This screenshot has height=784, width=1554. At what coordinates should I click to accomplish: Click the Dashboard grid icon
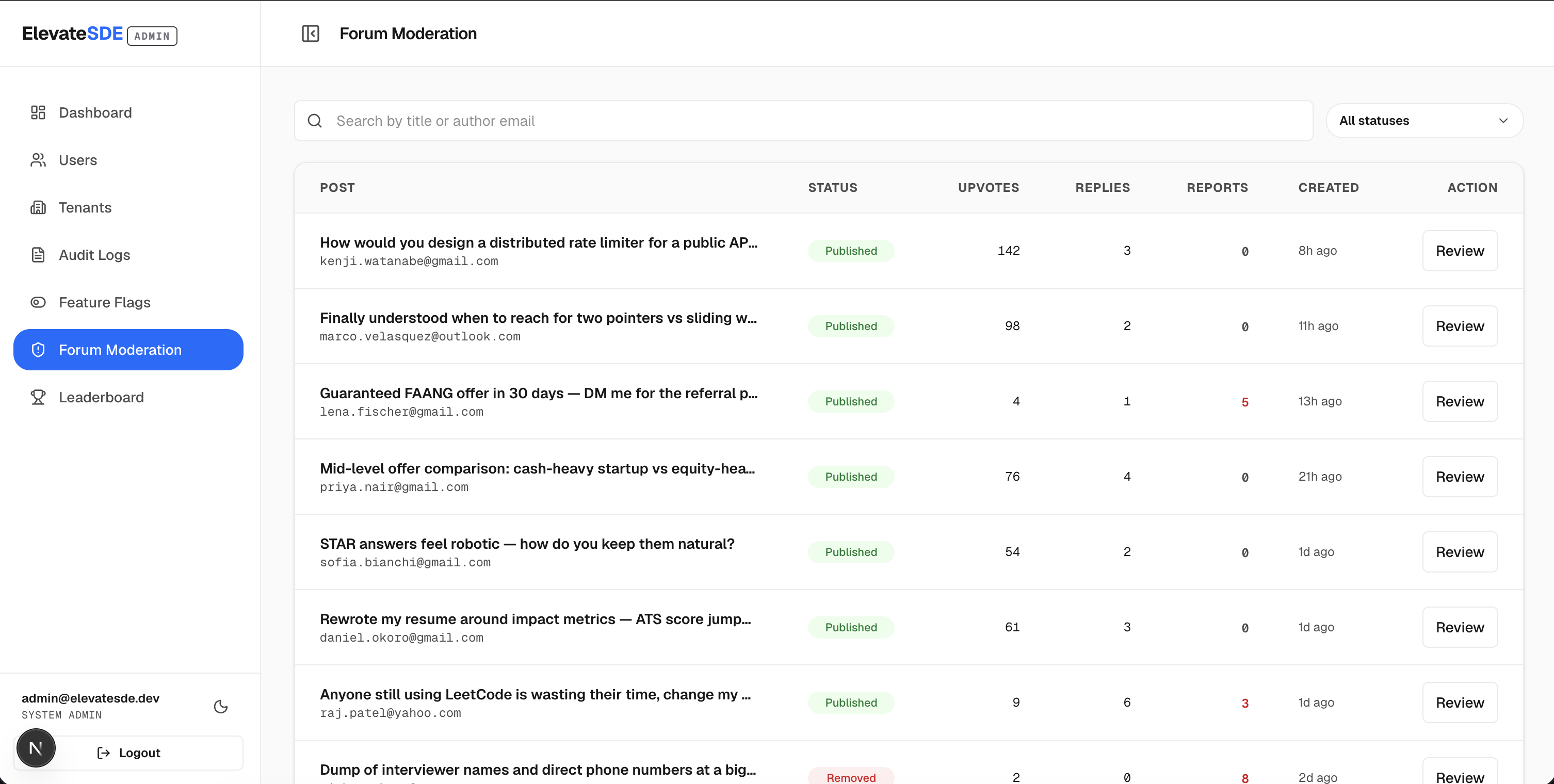38,112
